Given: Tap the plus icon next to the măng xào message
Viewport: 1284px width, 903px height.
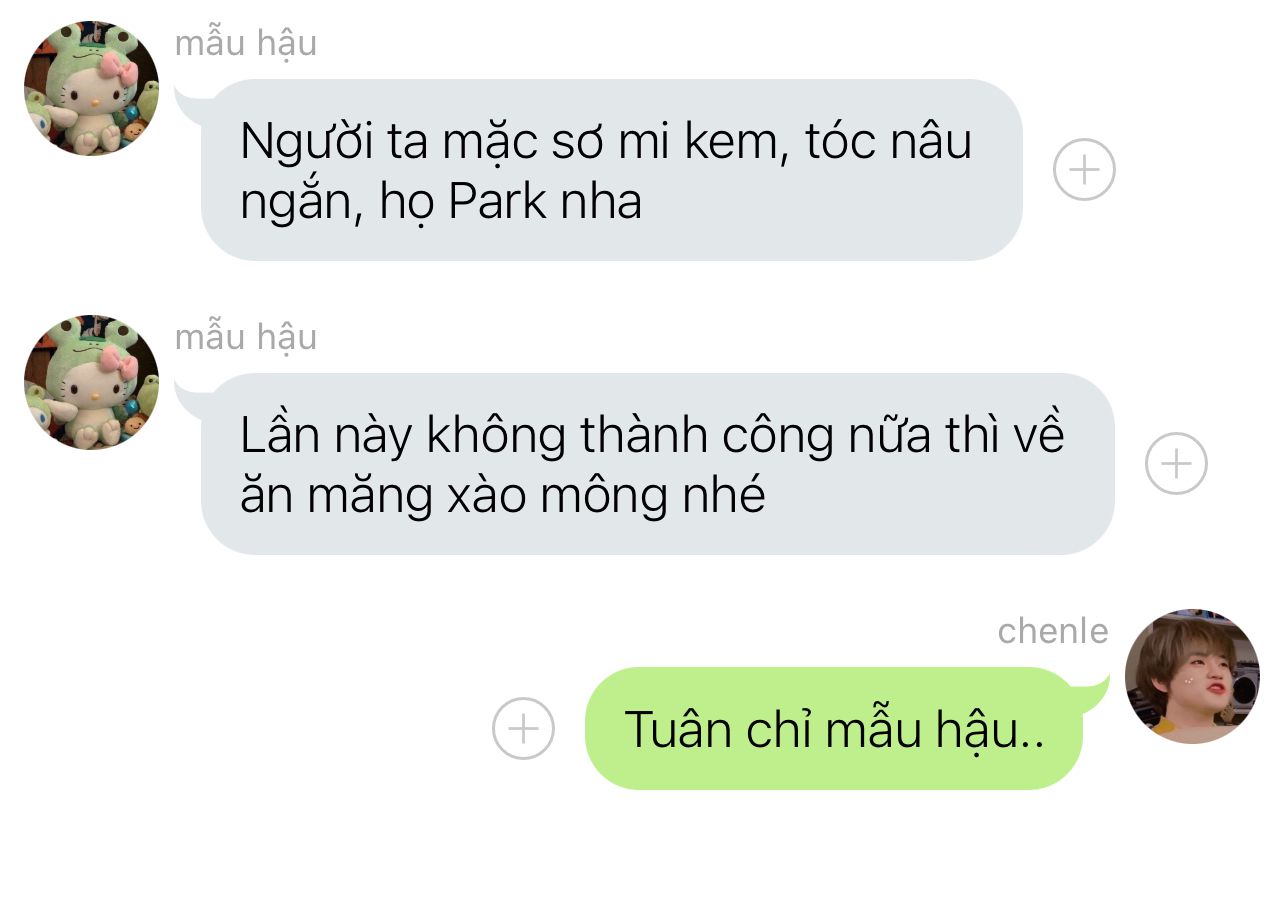Looking at the screenshot, I should (1176, 463).
